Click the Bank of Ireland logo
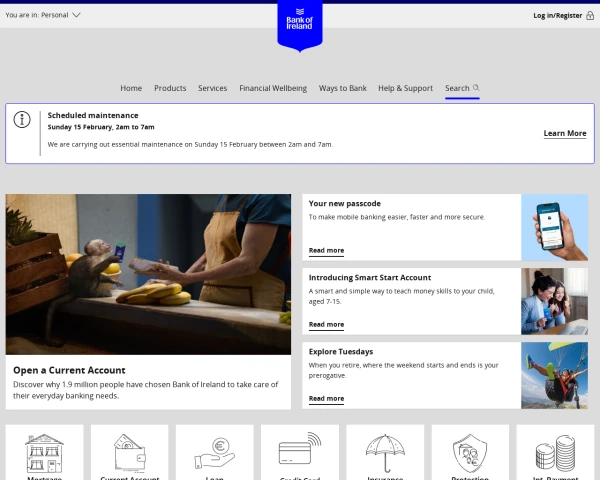The image size is (600, 480). pos(300,22)
